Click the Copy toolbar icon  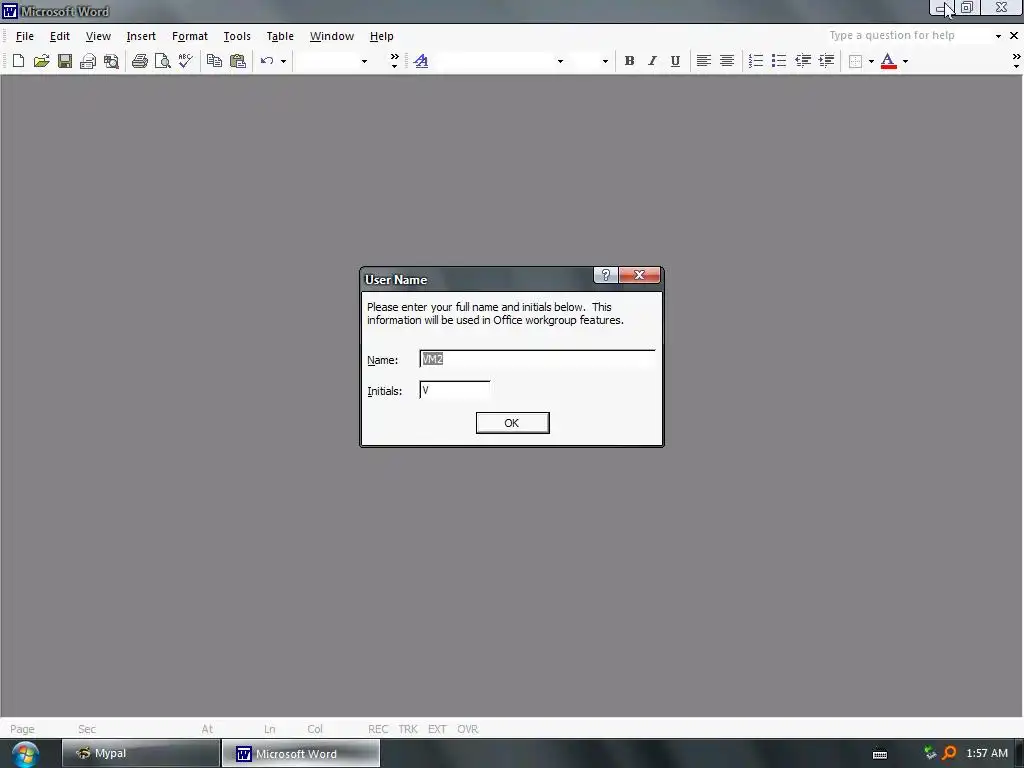click(214, 61)
